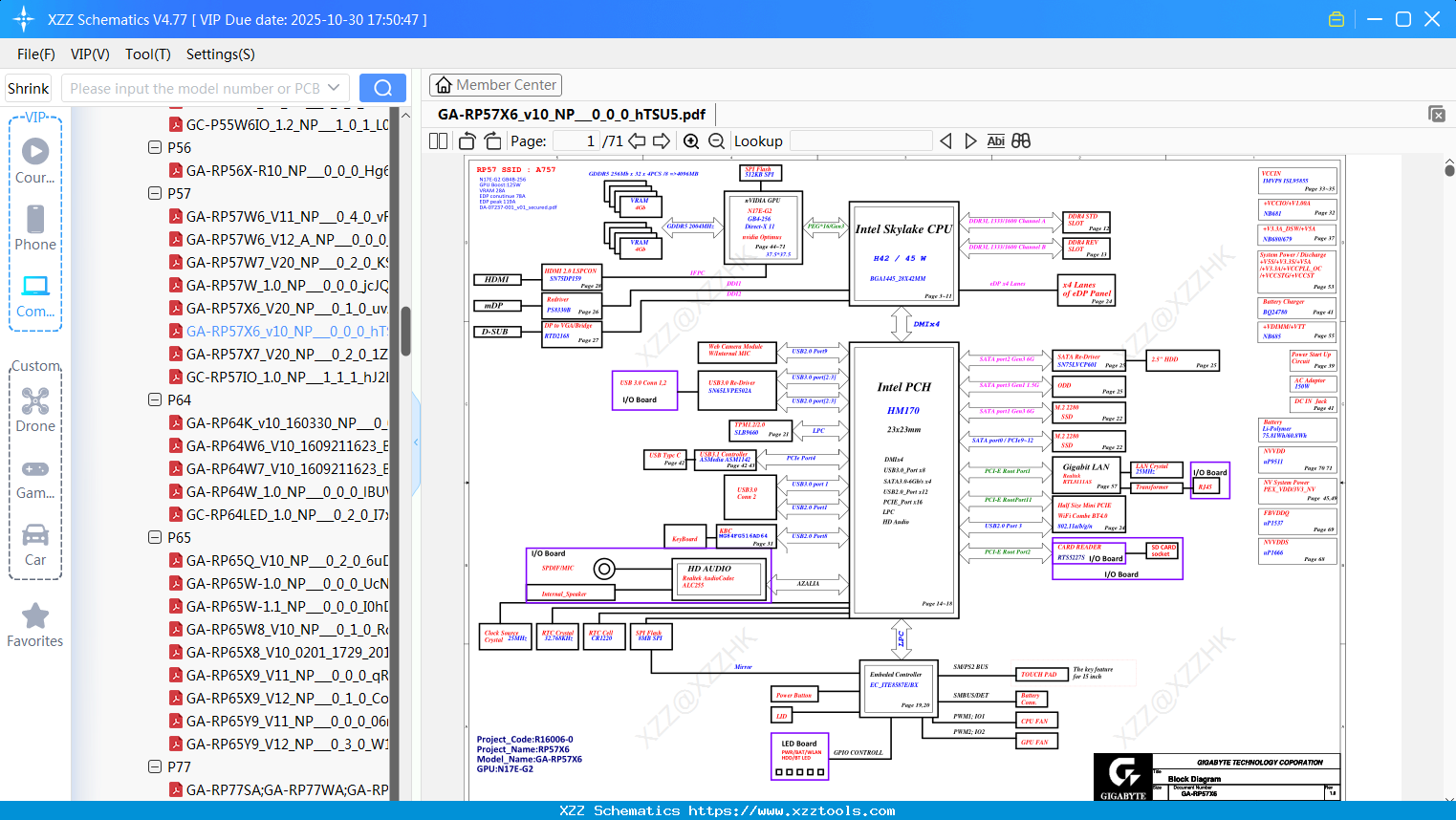Collapse the P57 tree folder
Image resolution: width=1456 pixels, height=820 pixels.
[155, 193]
